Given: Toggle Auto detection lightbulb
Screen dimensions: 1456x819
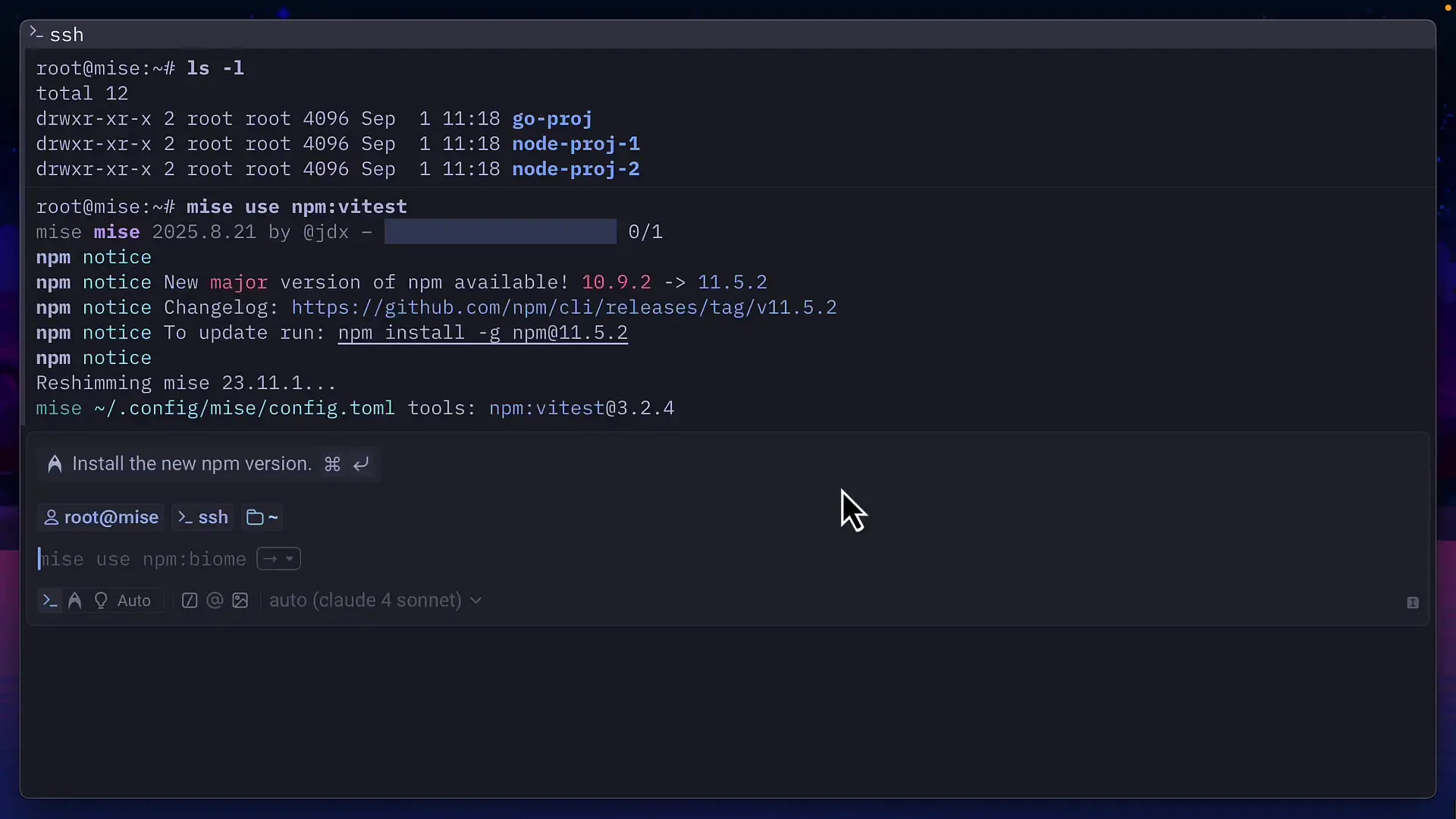Looking at the screenshot, I should point(101,601).
